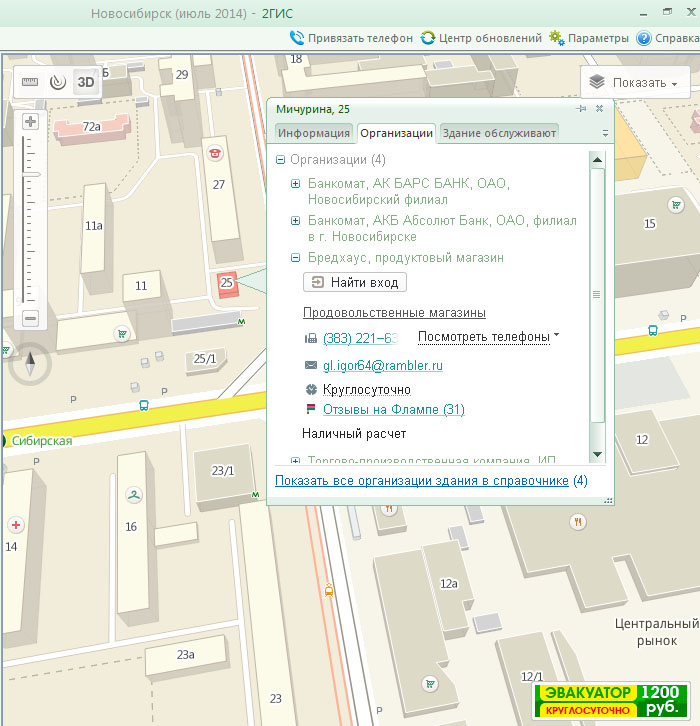
Task: Zoom in with the plus button
Action: [x=31, y=122]
